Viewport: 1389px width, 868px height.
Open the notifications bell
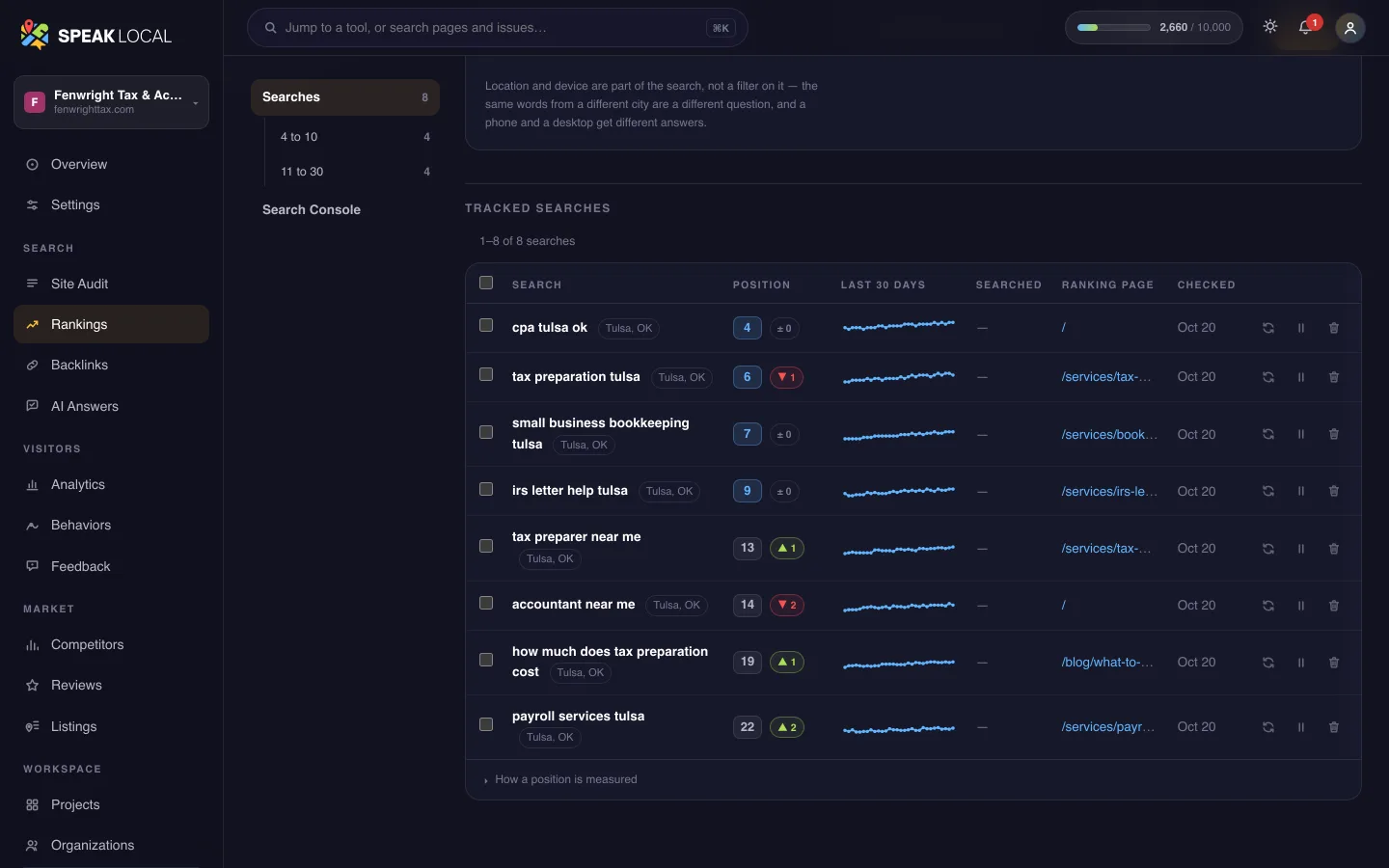[1305, 27]
